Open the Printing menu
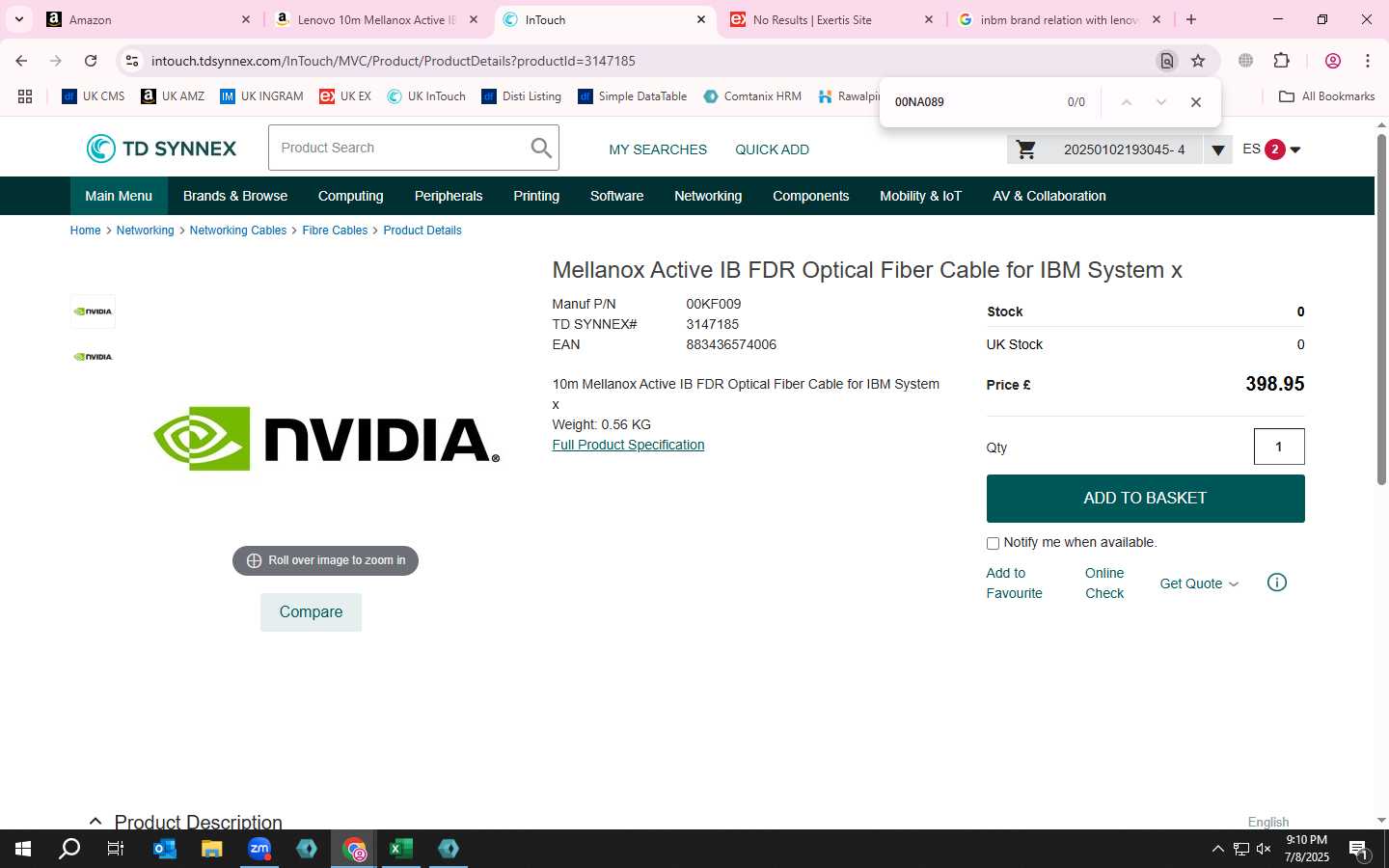 [536, 196]
